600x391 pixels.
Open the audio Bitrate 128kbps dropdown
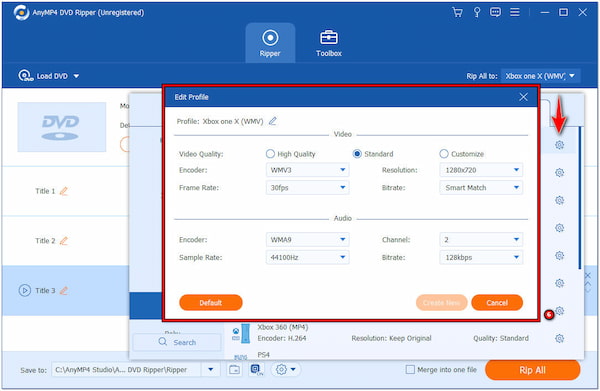[481, 257]
